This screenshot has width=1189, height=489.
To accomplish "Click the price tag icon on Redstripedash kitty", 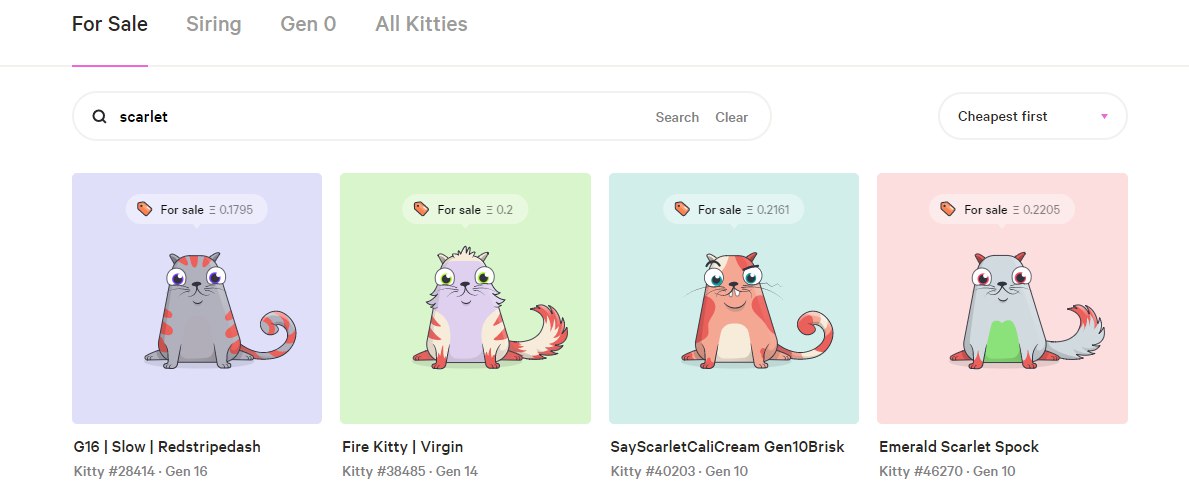I will tap(144, 208).
